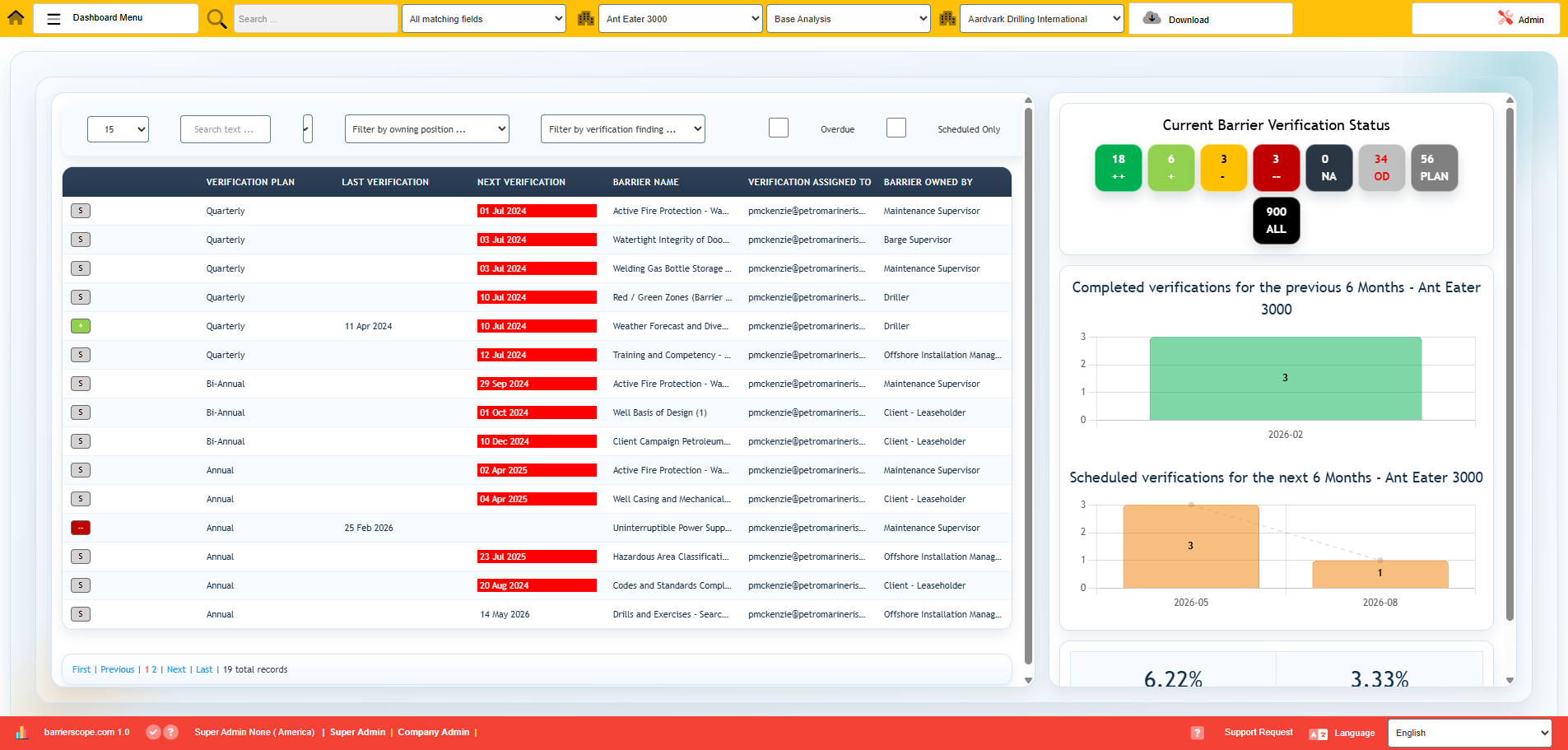Screen dimensions: 1568x750
Task: Filter by the 56 PLAN tile
Action: pyautogui.click(x=1435, y=168)
